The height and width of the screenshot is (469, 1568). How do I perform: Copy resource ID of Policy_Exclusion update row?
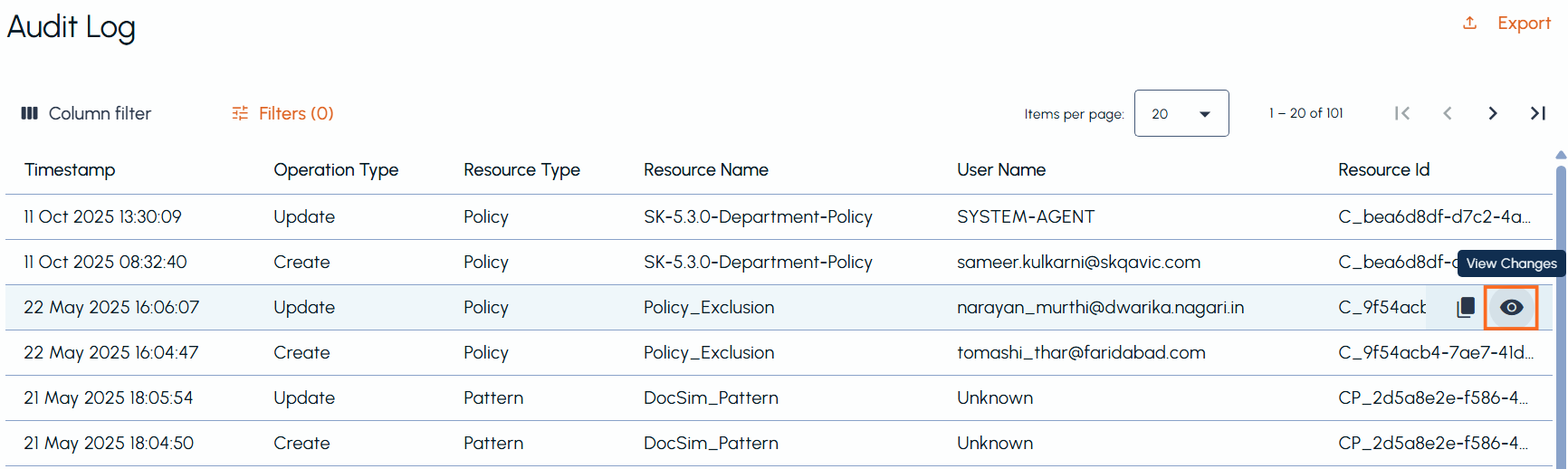tap(1466, 308)
